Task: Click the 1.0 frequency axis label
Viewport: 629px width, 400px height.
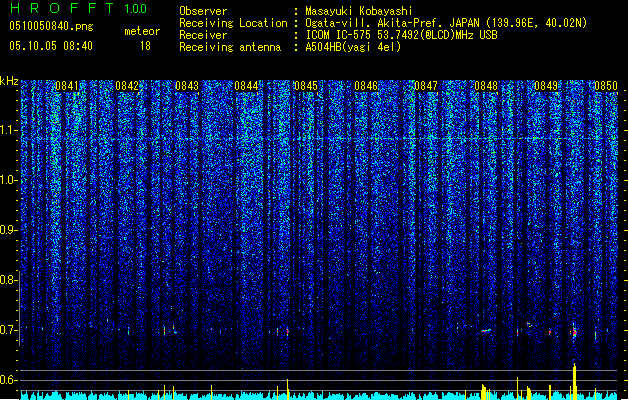Action: point(9,180)
